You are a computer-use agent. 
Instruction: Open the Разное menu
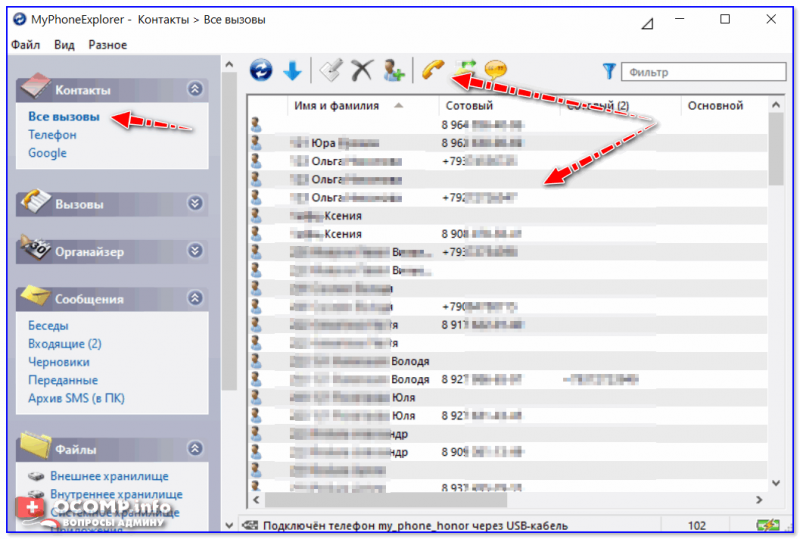[x=108, y=45]
